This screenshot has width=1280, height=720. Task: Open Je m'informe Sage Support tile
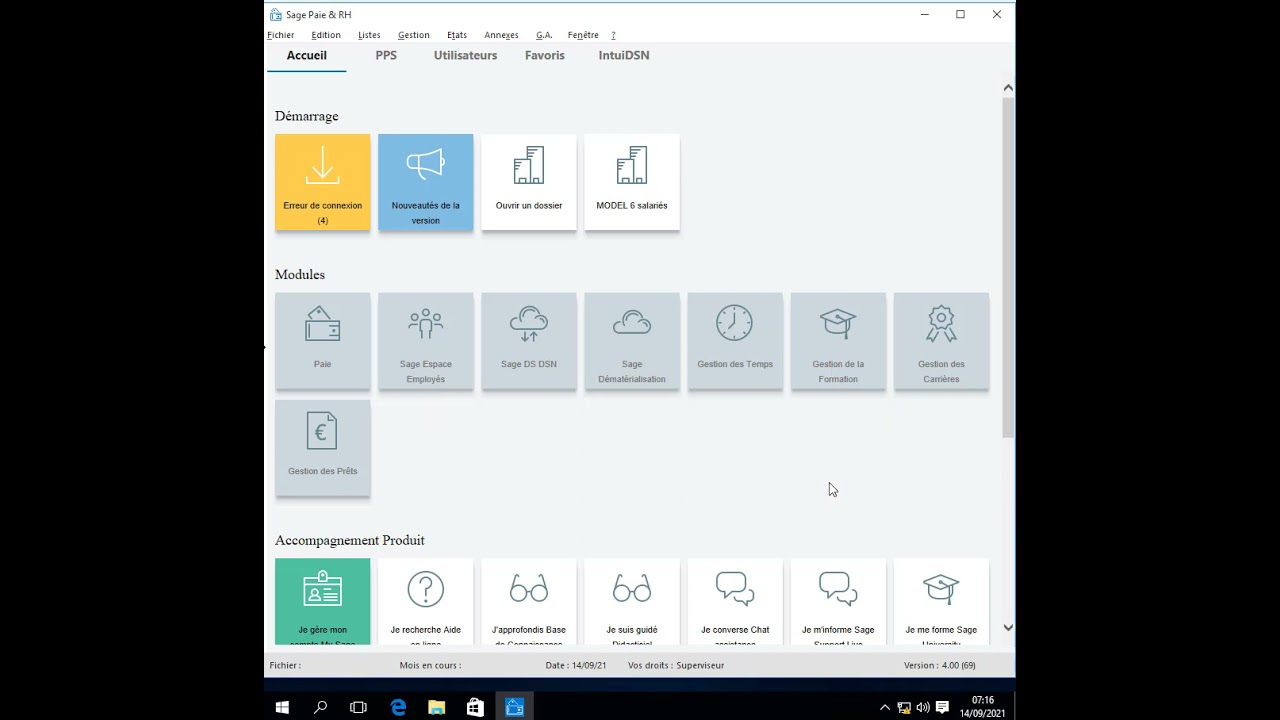click(838, 601)
